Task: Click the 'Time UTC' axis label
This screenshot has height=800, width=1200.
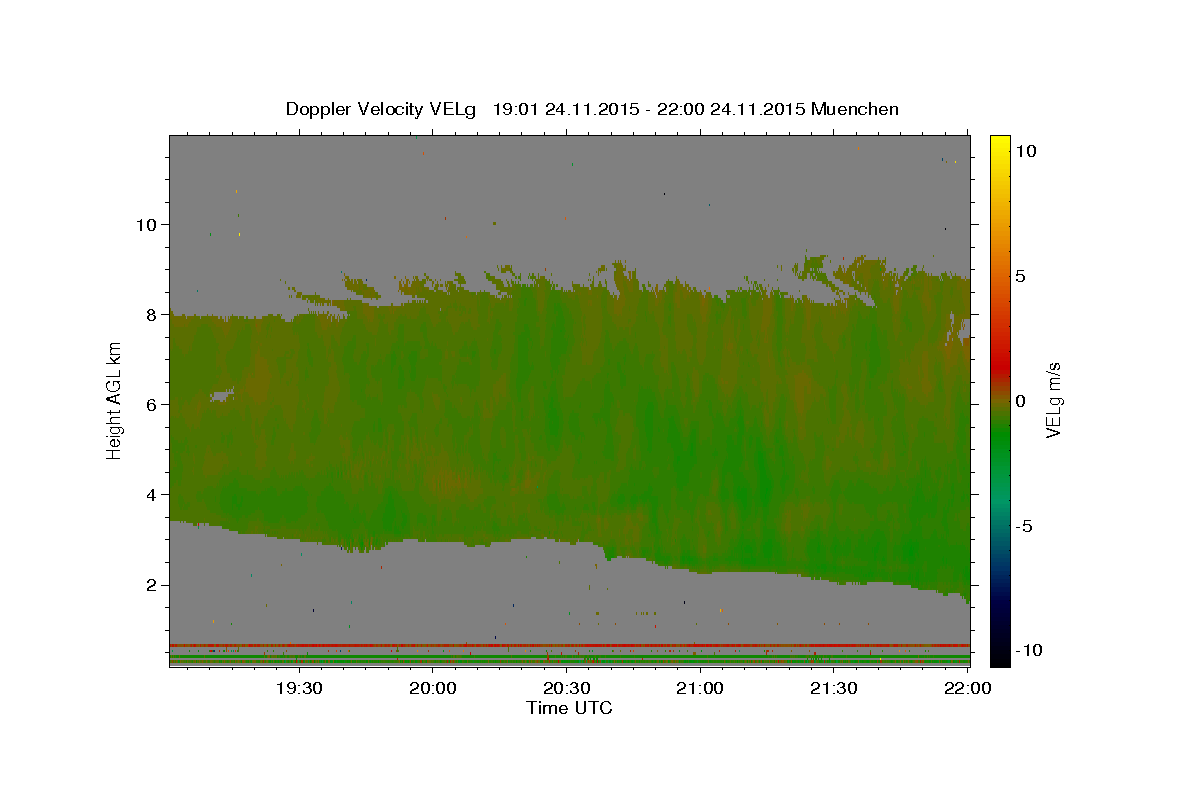Action: click(569, 708)
